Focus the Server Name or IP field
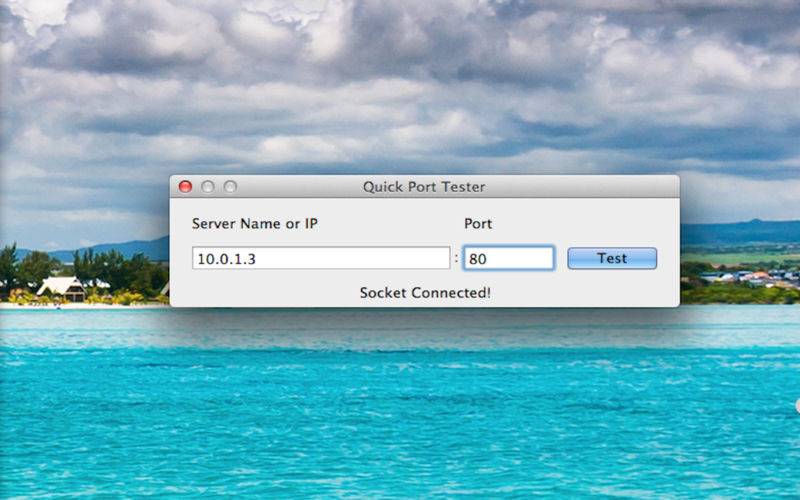Image resolution: width=800 pixels, height=500 pixels. pyautogui.click(x=321, y=258)
